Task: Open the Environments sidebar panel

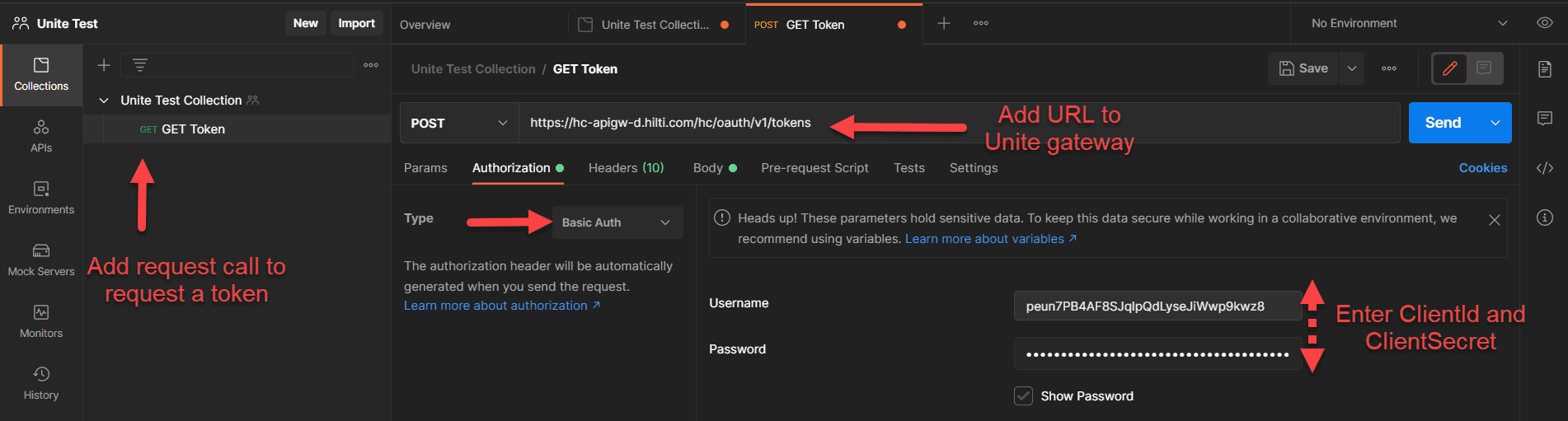Action: (41, 199)
